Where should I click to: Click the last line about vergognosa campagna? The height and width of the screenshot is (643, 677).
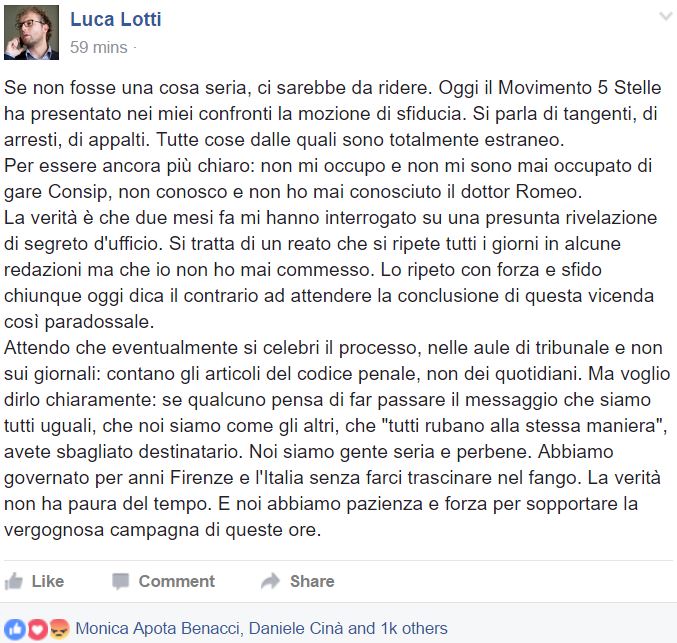(x=162, y=530)
